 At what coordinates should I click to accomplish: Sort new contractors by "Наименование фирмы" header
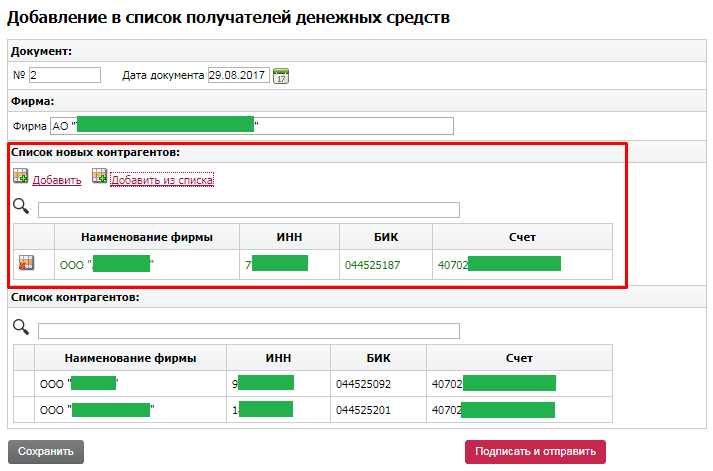(147, 237)
